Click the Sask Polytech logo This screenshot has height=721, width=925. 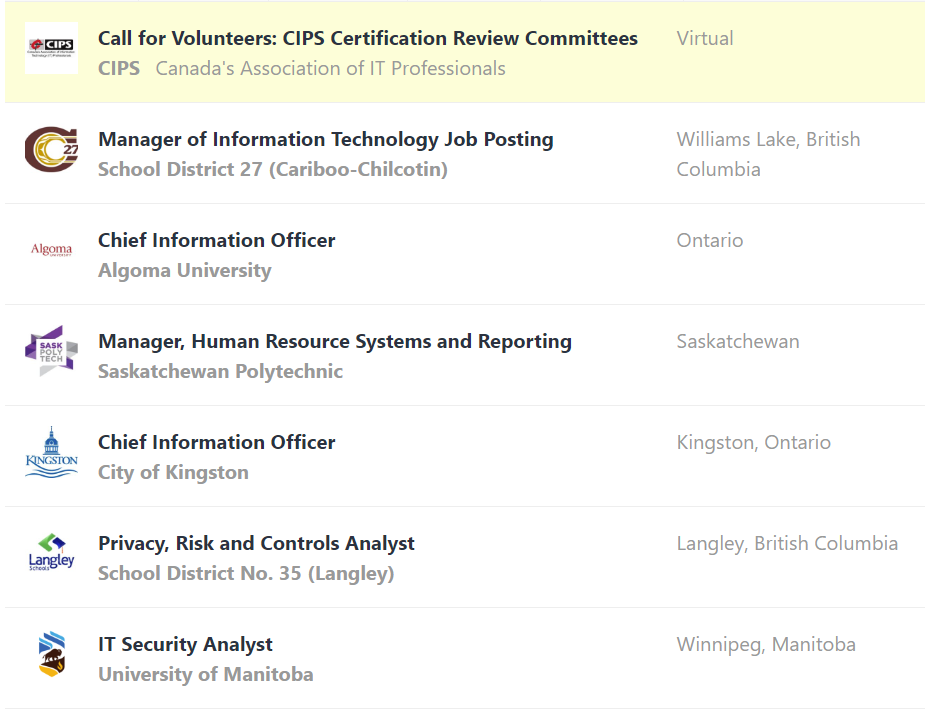click(x=51, y=351)
